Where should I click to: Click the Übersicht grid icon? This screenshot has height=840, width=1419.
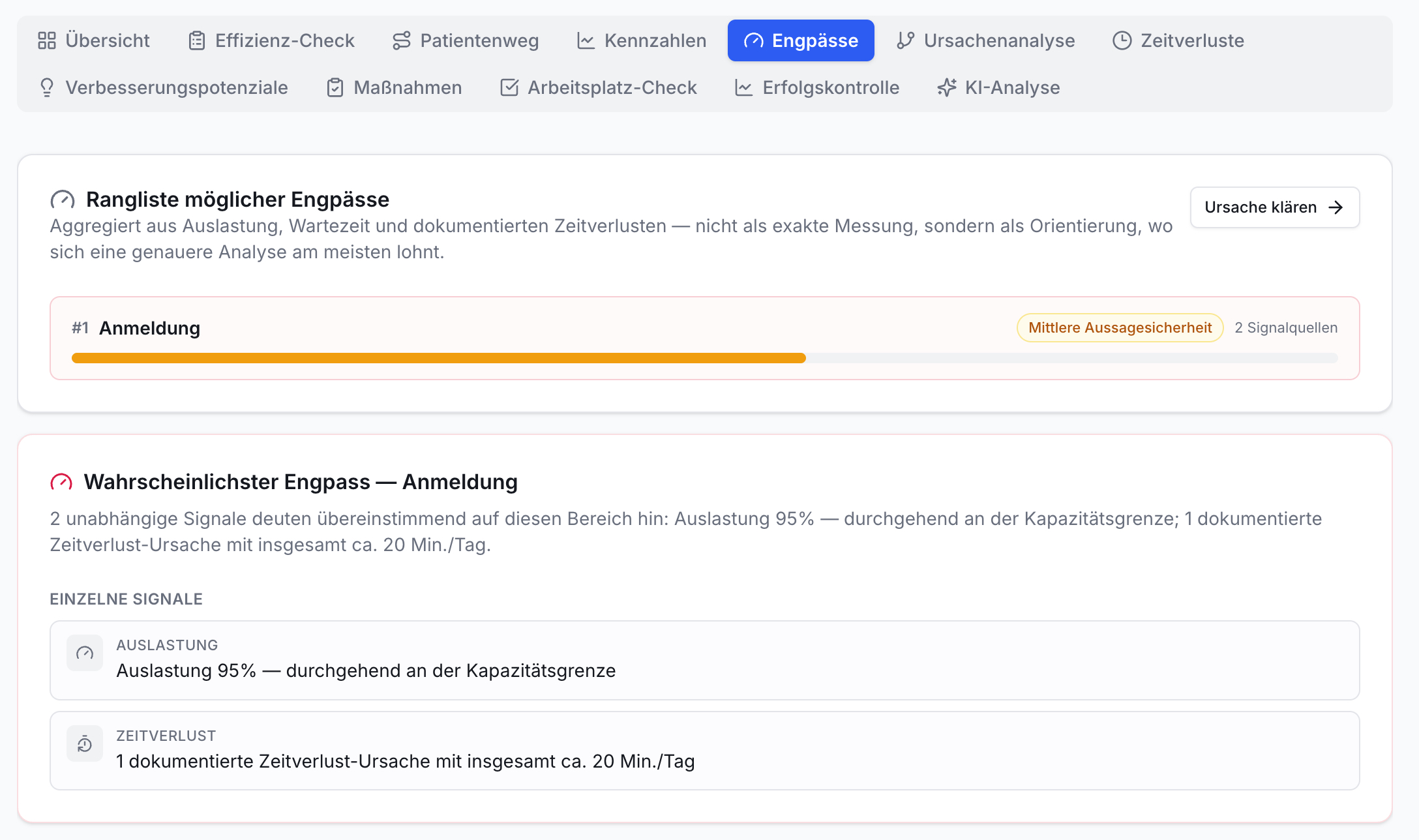click(47, 40)
